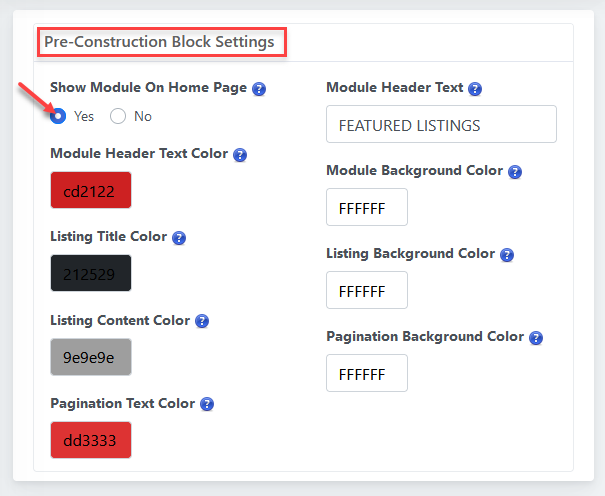Click help icon beside Listing Content Color
This screenshot has width=605, height=496.
(202, 321)
